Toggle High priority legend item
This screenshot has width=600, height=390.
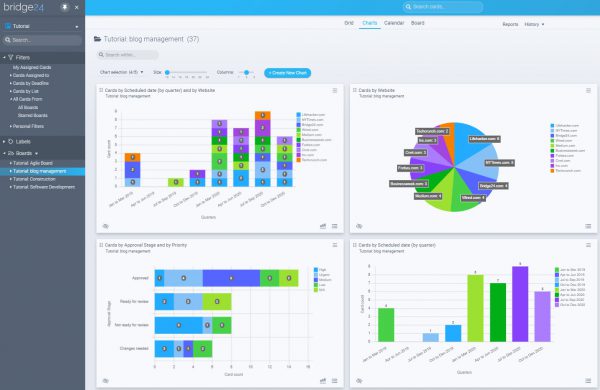[320, 270]
